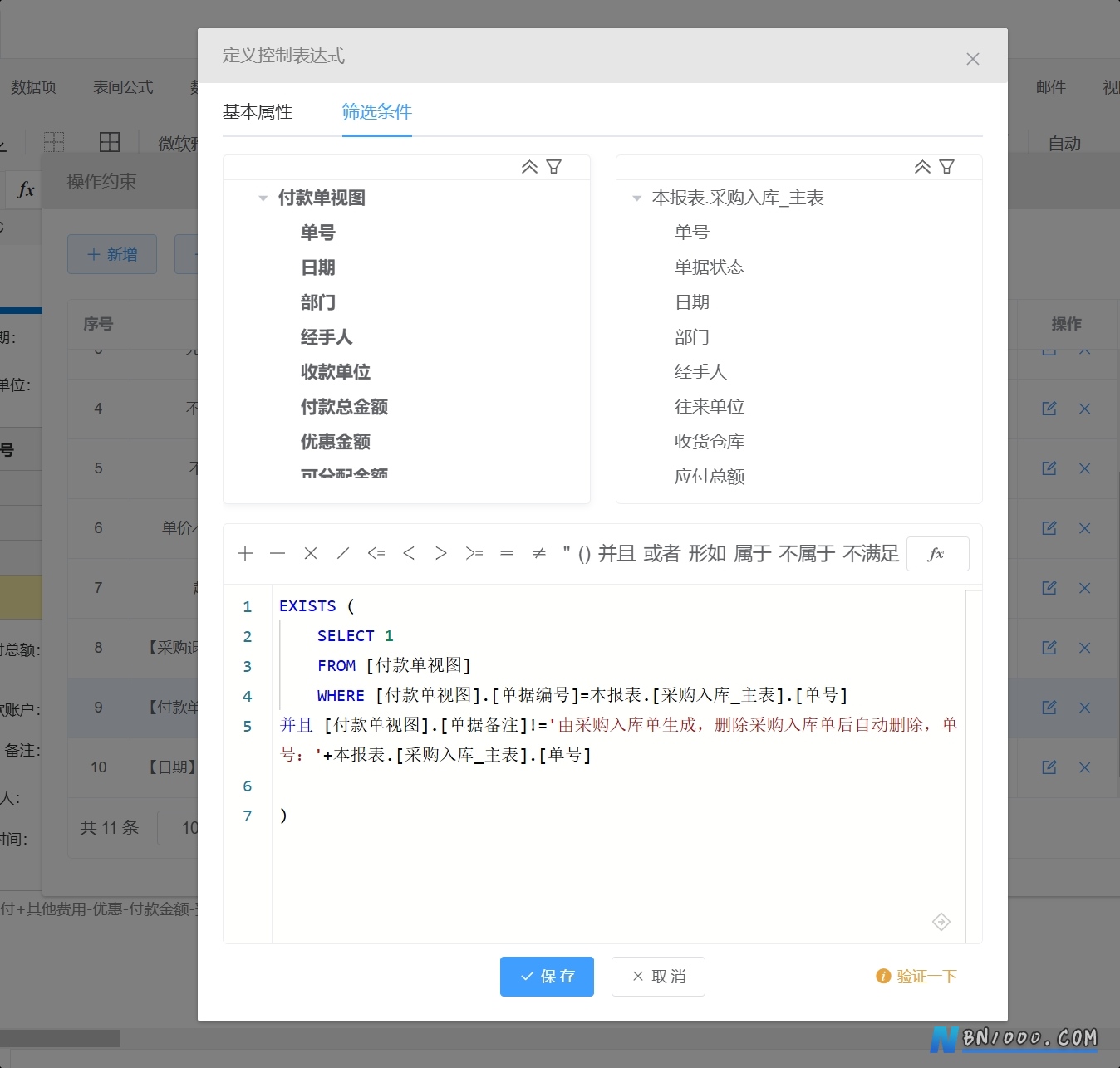Select 优惠金额 field
The width and height of the screenshot is (1120, 1068).
pos(336,442)
